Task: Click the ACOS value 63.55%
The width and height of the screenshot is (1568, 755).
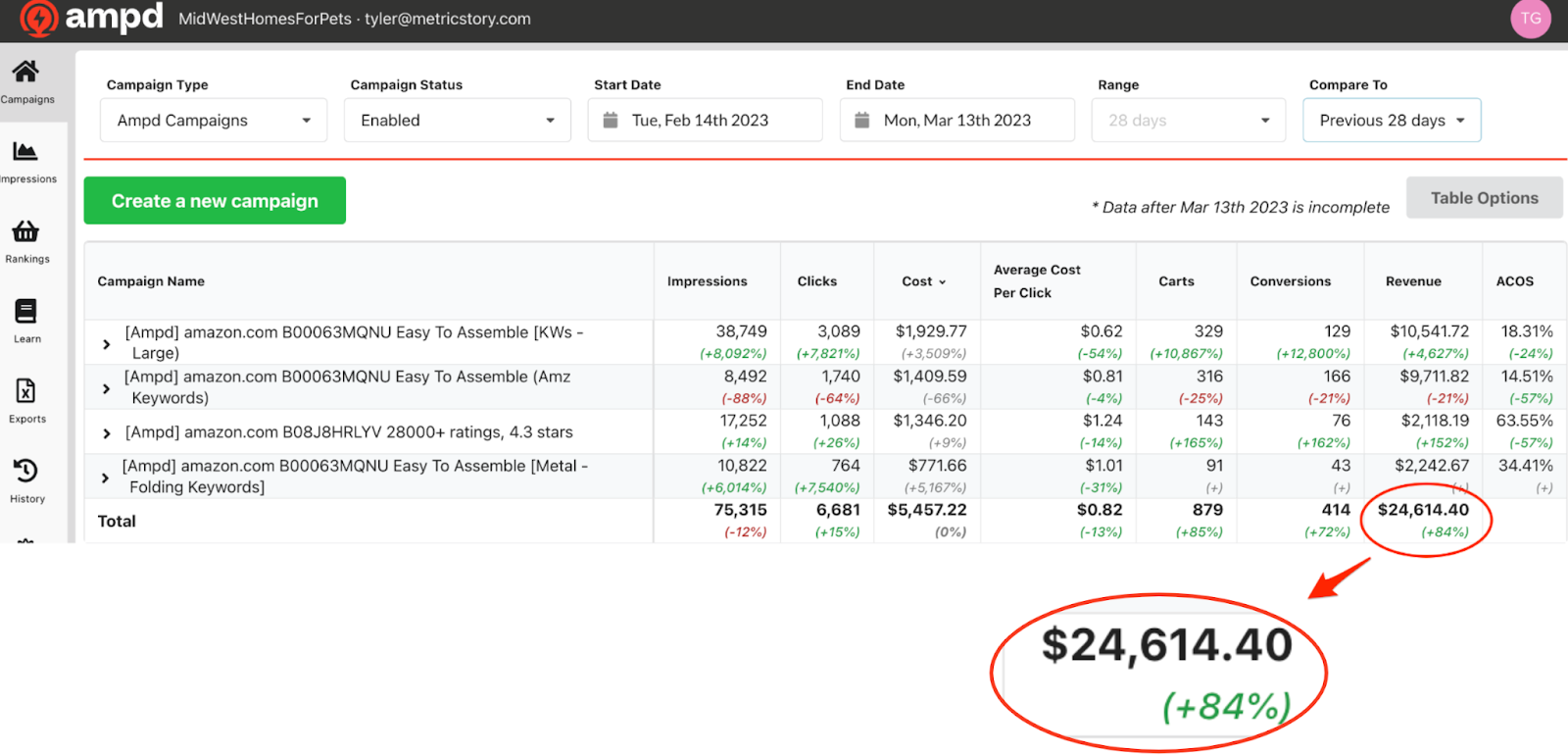Action: (x=1525, y=421)
